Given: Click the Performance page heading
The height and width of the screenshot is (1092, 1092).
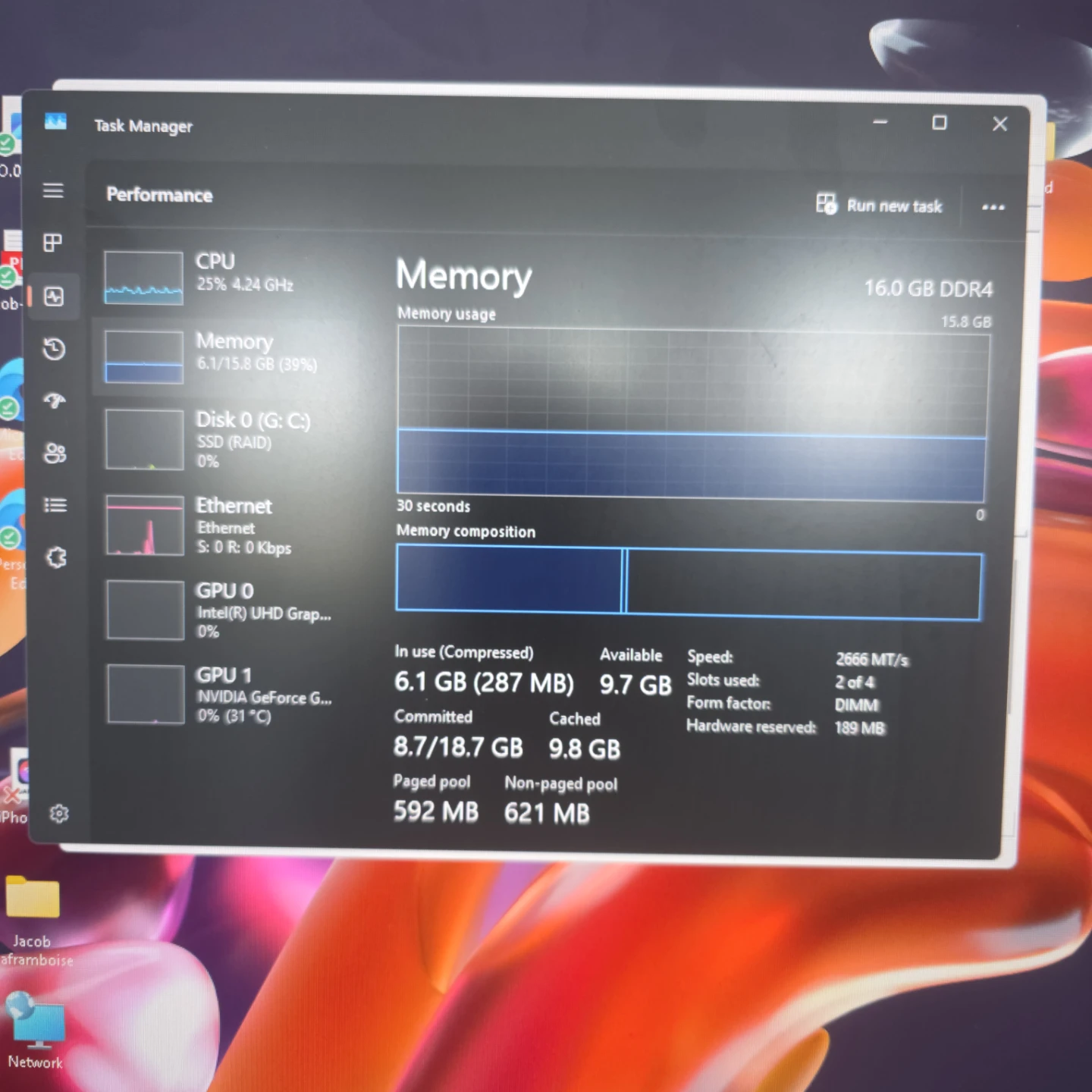Looking at the screenshot, I should click(x=159, y=195).
